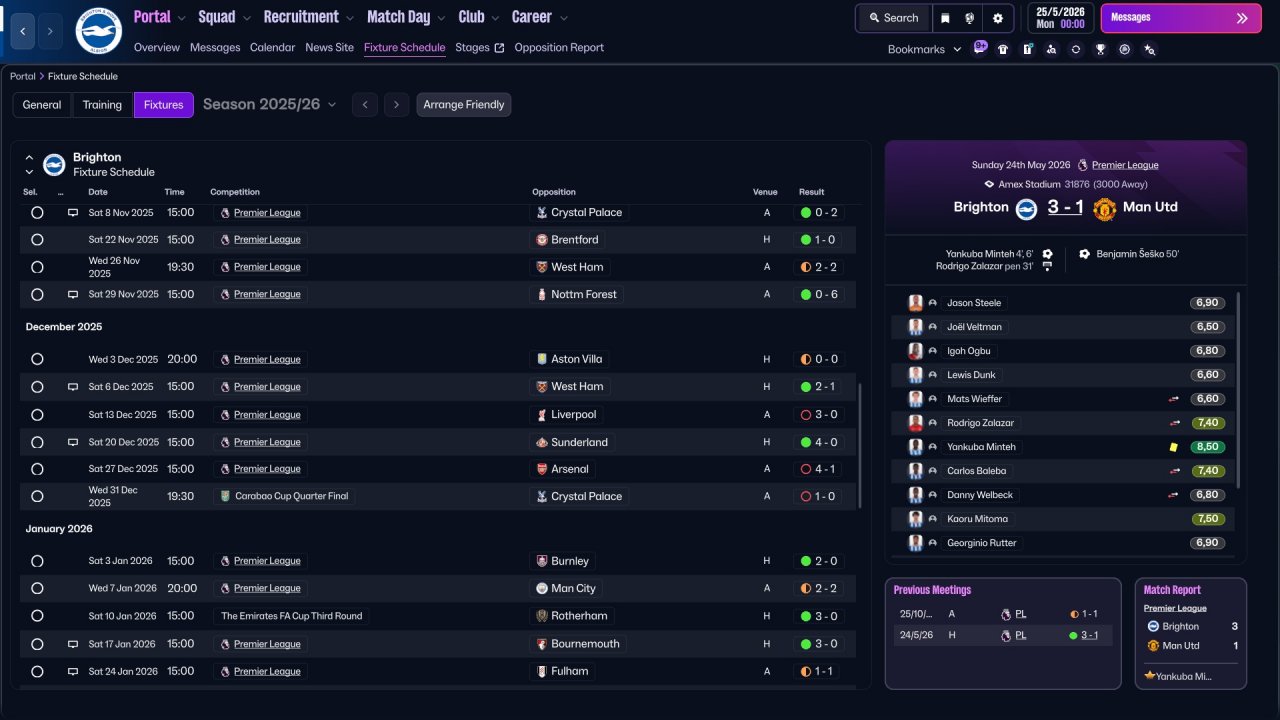1280x720 pixels.
Task: Go back with the left navigation arrow
Action: [x=24, y=31]
